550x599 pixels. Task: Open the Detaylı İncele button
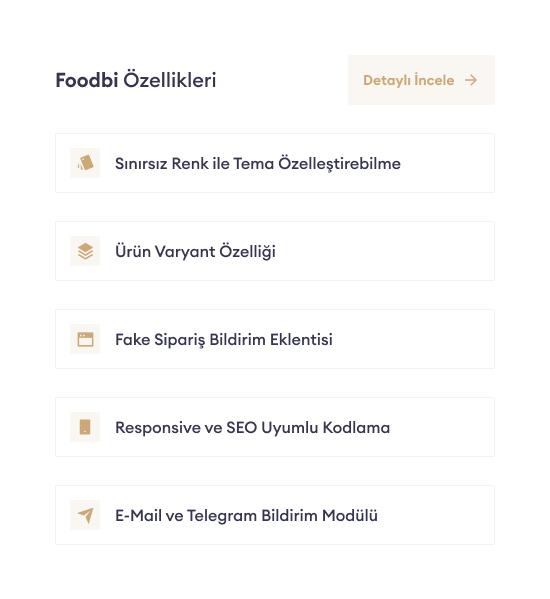click(x=421, y=80)
